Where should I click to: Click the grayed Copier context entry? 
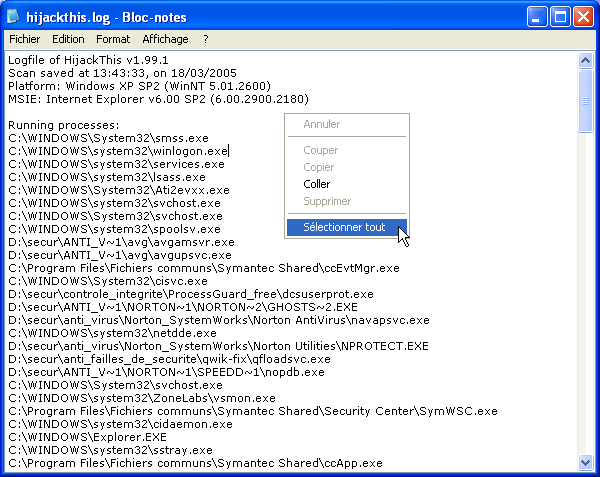[347, 167]
